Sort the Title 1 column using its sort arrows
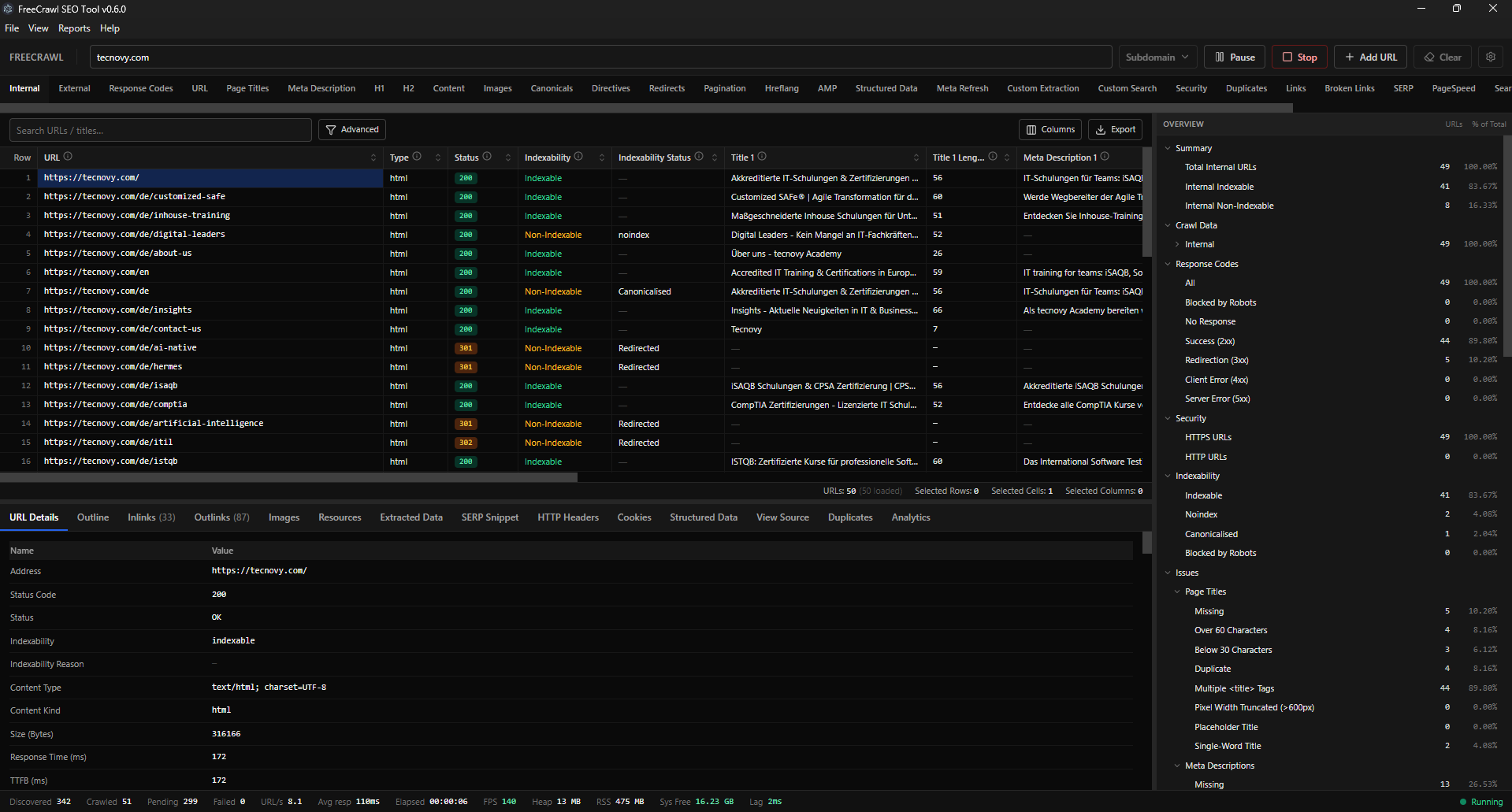This screenshot has height=812, width=1512. click(916, 158)
